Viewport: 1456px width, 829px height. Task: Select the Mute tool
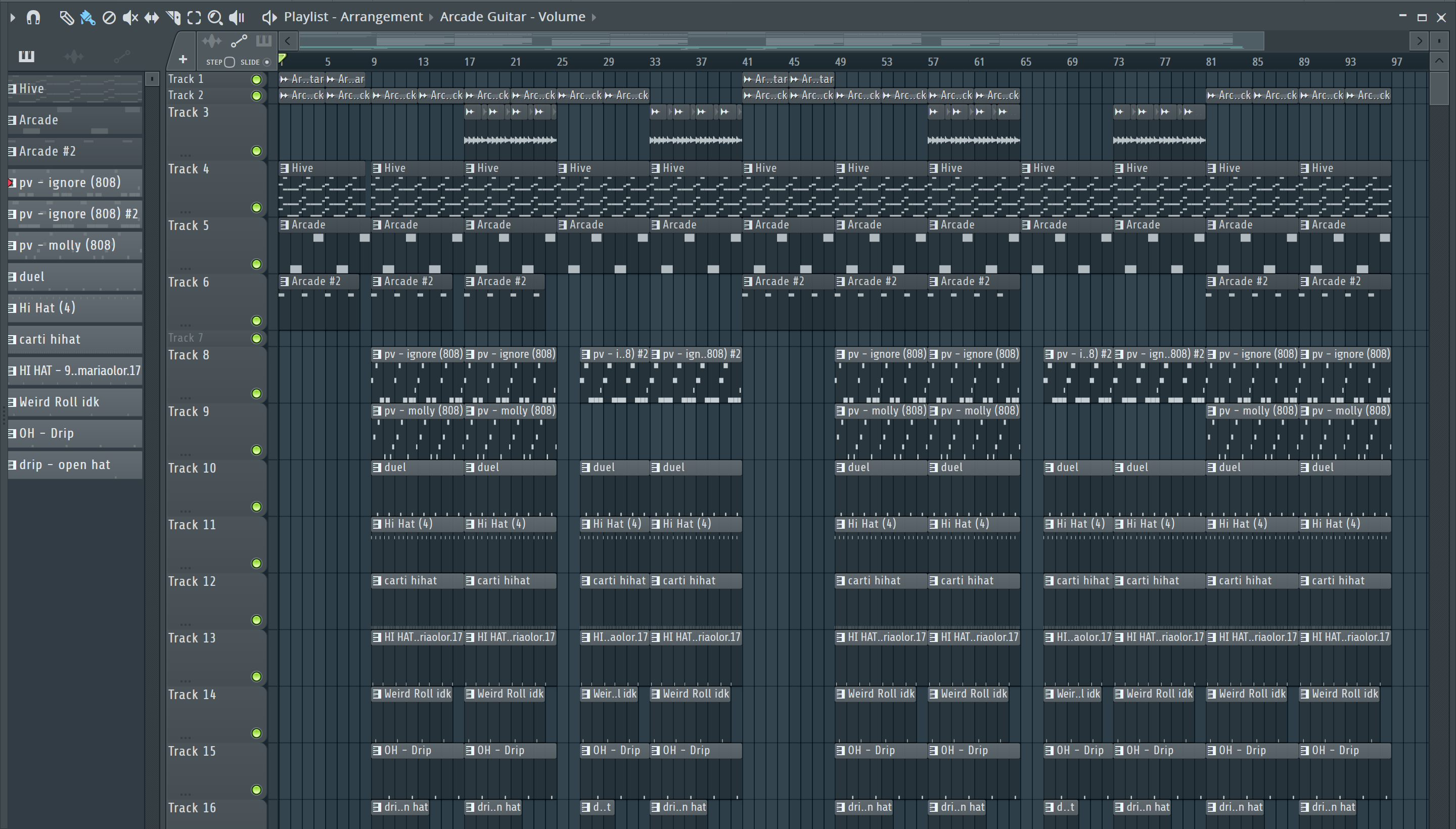click(130, 18)
